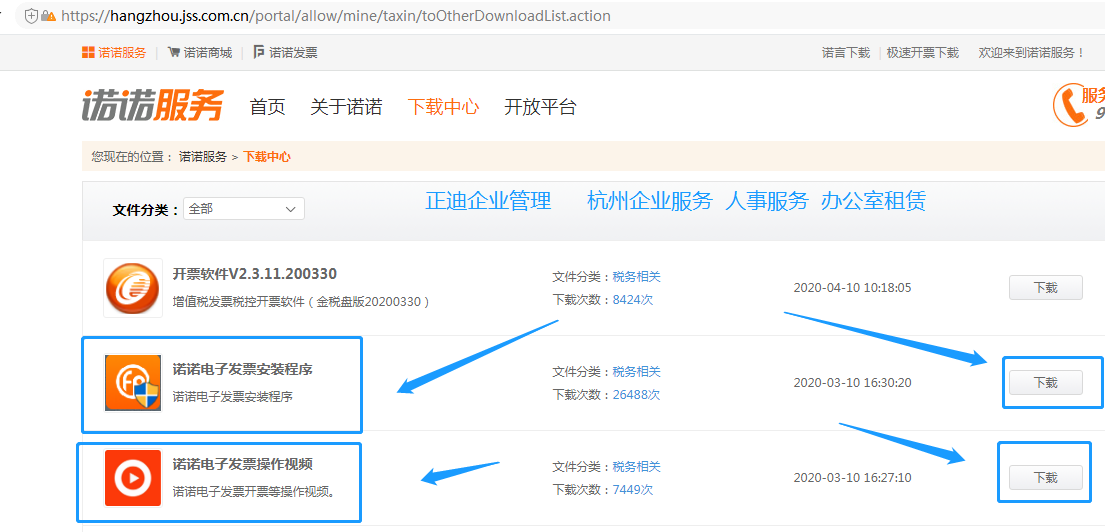
Task: Click the description 增值税发票税控开票软件（金税盘版20200330）
Action: [302, 302]
